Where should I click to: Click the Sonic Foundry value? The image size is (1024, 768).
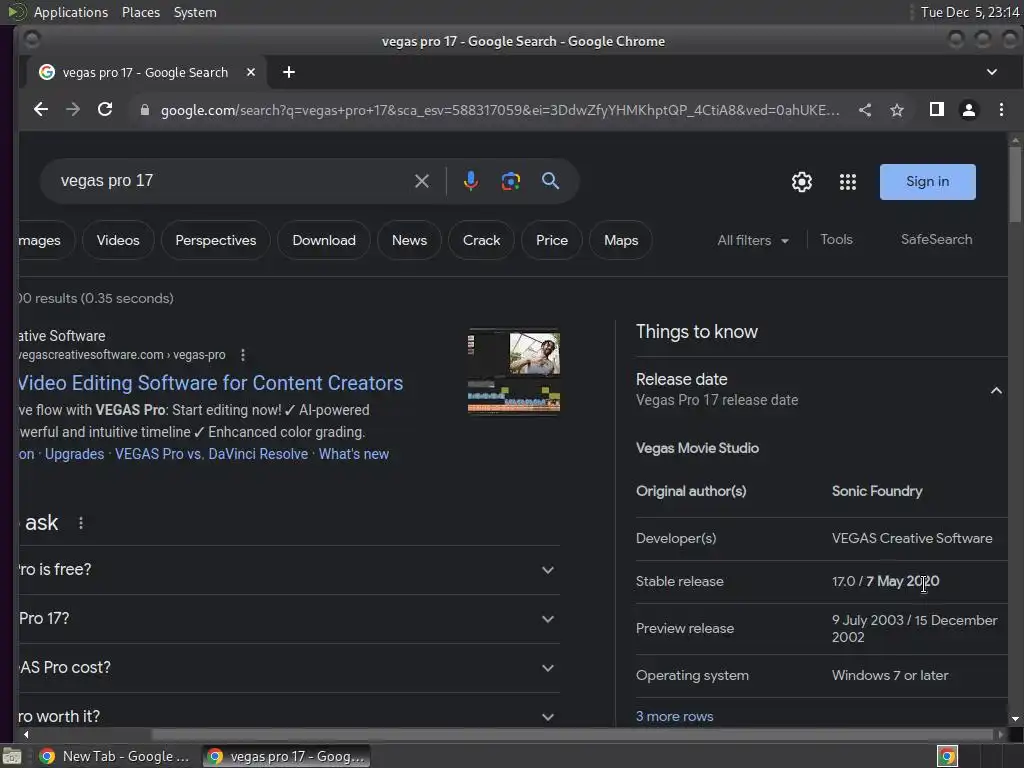tap(877, 491)
